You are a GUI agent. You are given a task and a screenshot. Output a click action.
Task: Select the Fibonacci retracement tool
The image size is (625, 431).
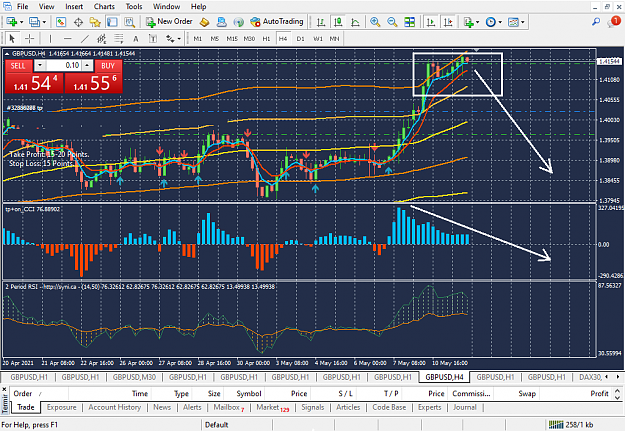119,38
